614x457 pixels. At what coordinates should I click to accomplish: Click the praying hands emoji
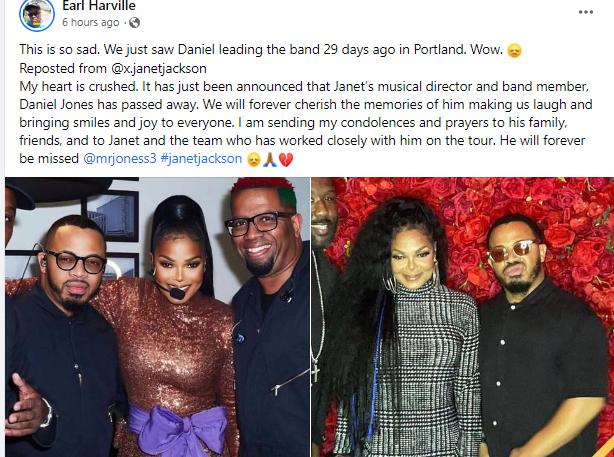[x=270, y=160]
